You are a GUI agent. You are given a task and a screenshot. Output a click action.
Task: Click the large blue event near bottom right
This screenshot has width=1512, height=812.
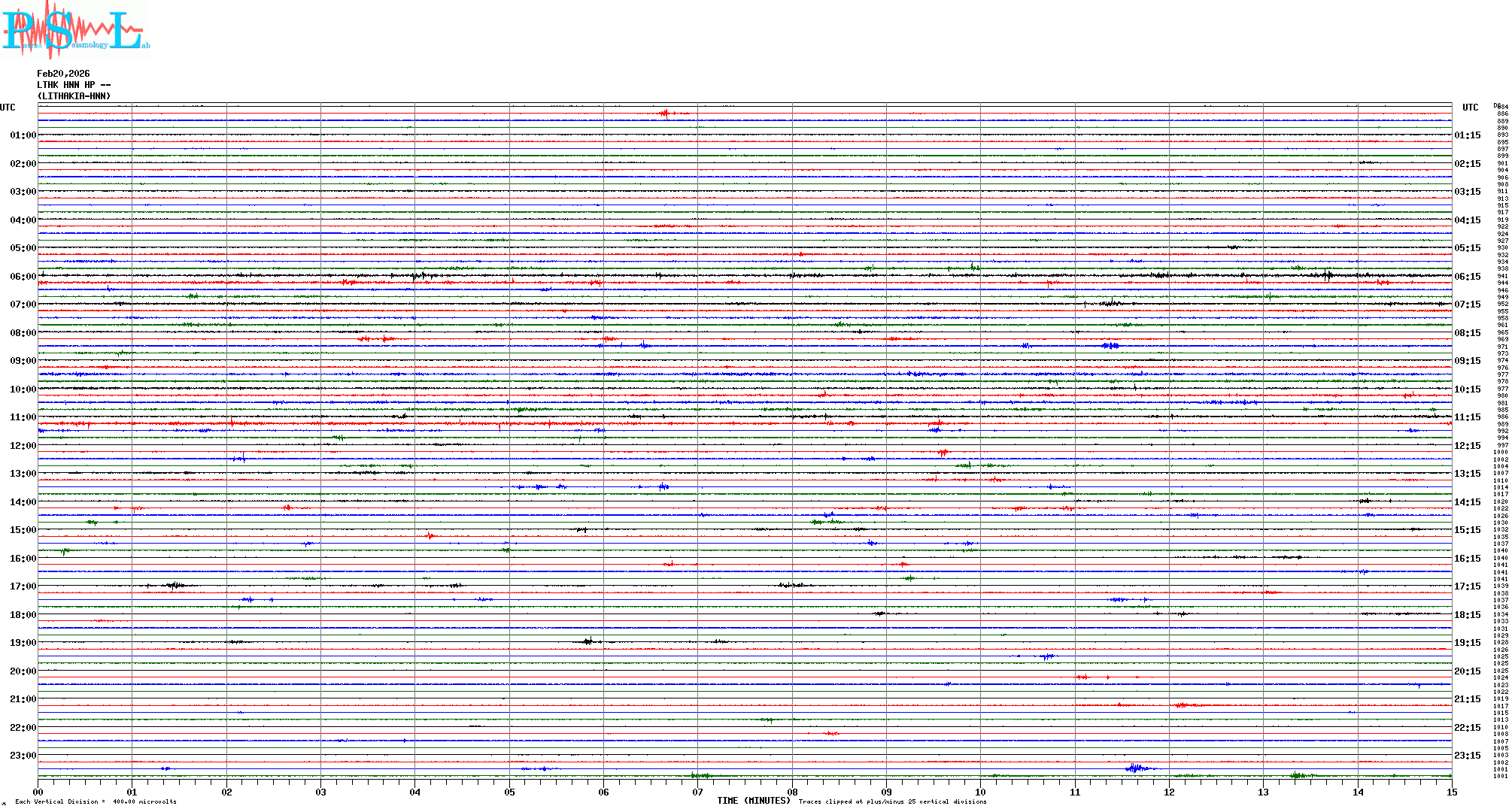point(1137,768)
